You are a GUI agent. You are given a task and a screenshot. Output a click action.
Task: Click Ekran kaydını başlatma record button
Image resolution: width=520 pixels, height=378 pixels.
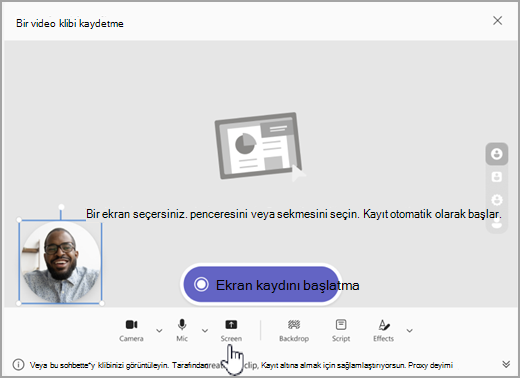[262, 284]
